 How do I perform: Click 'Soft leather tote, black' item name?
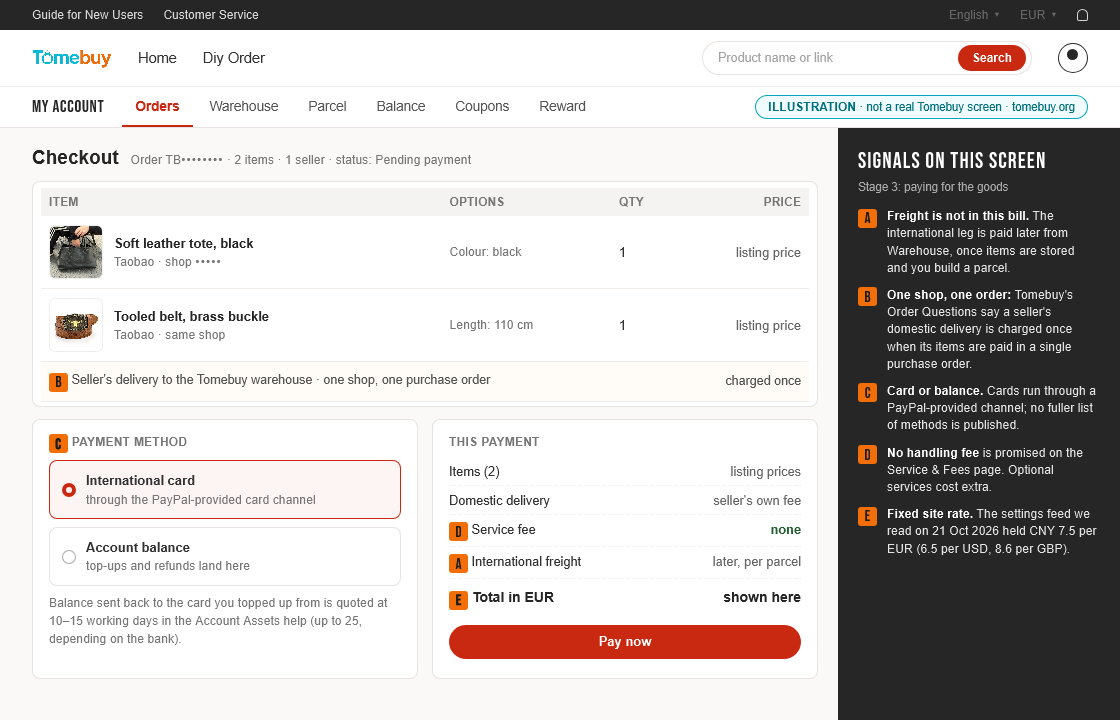click(184, 244)
